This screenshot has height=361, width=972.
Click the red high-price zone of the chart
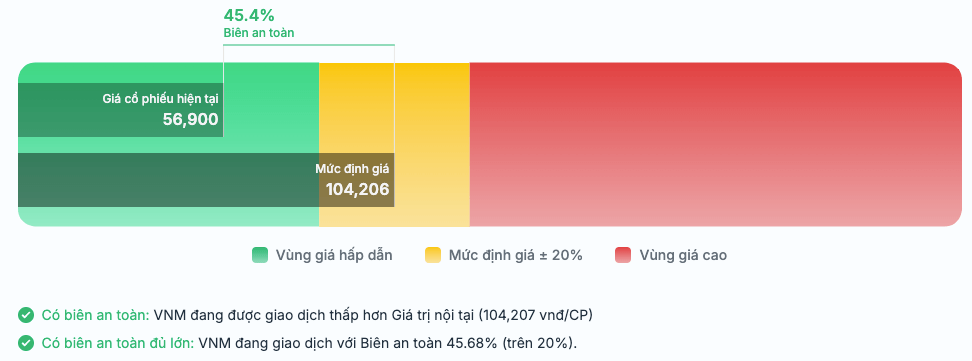[x=715, y=144]
